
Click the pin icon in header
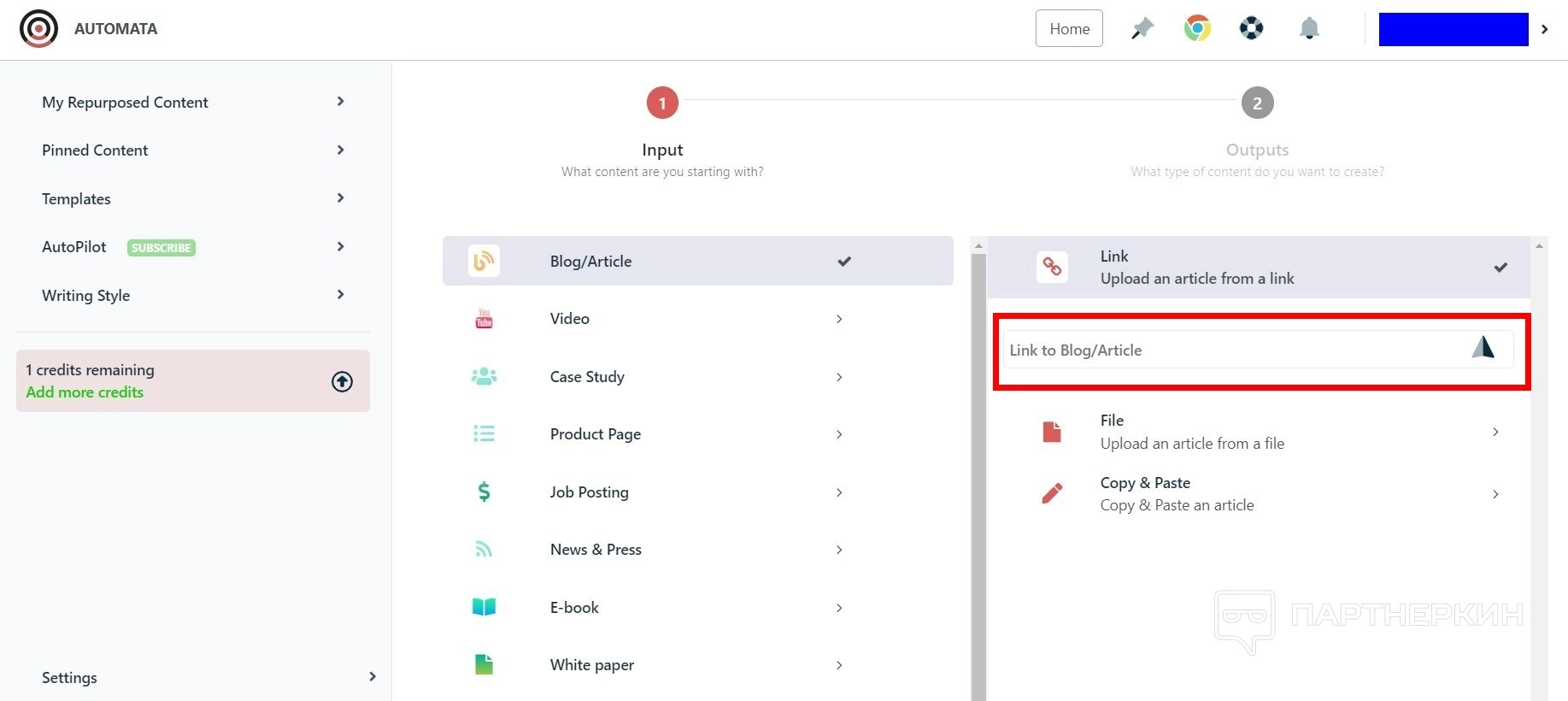pos(1142,29)
